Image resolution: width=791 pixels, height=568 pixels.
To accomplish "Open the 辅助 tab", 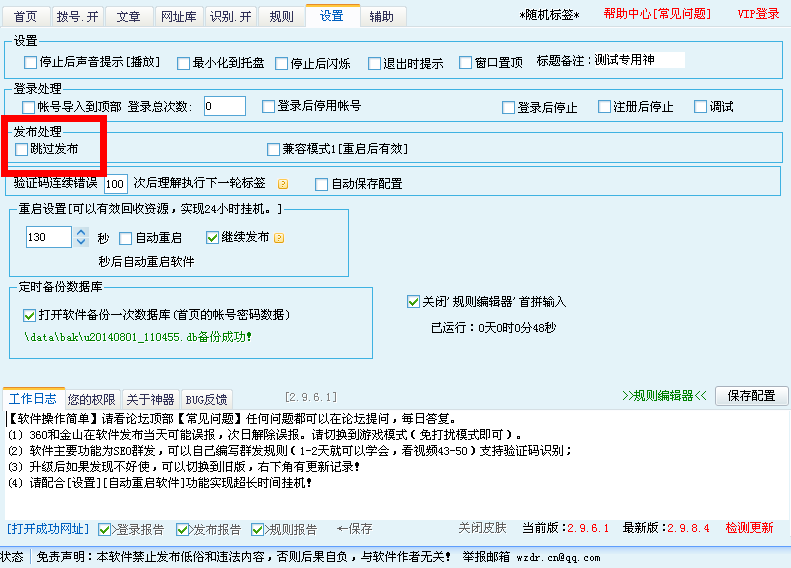I will coord(382,17).
